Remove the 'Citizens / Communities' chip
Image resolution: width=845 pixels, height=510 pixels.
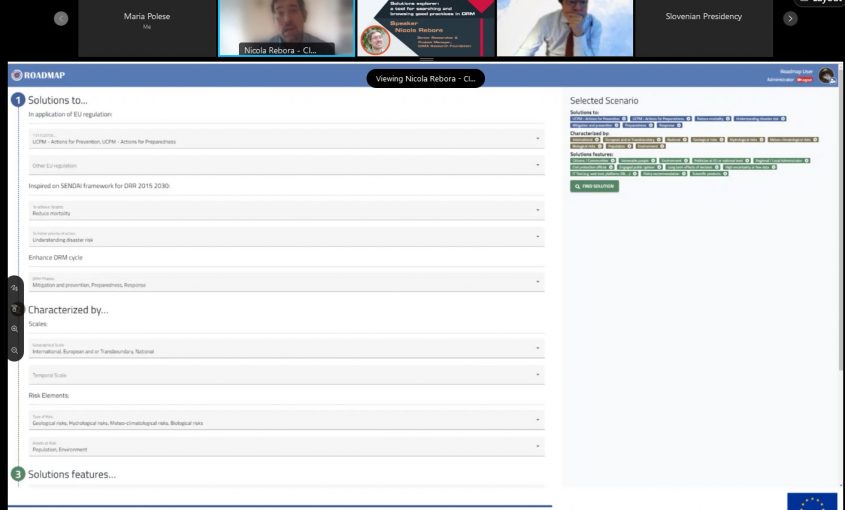click(x=613, y=161)
